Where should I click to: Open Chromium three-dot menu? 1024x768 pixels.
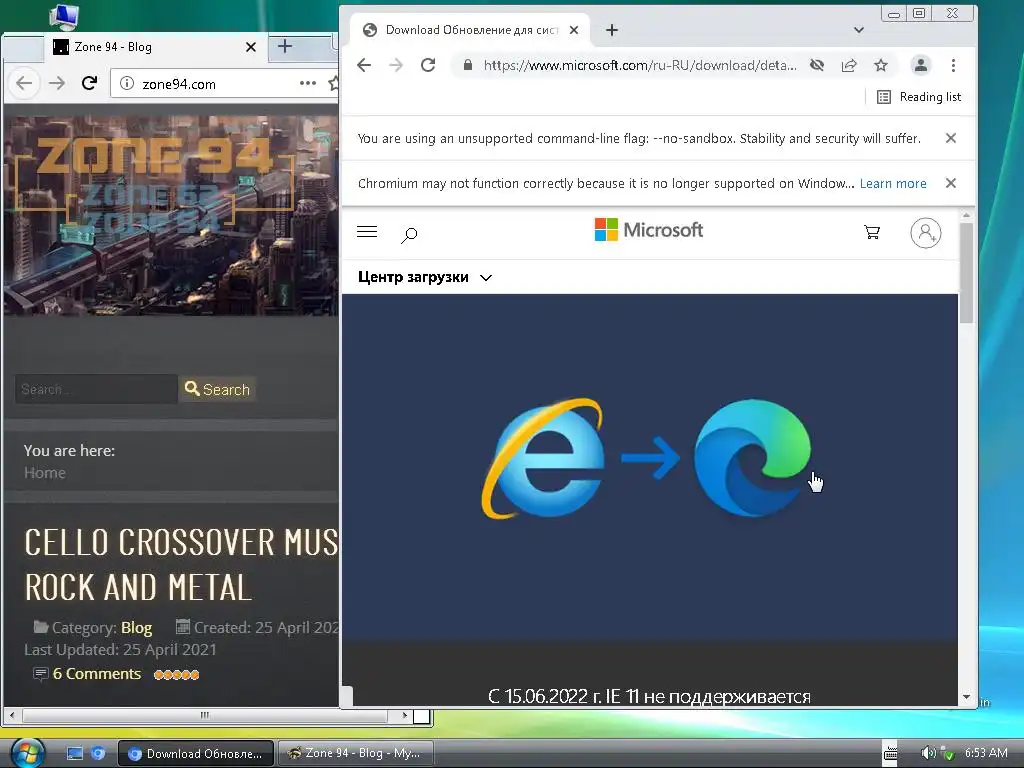pyautogui.click(x=953, y=65)
